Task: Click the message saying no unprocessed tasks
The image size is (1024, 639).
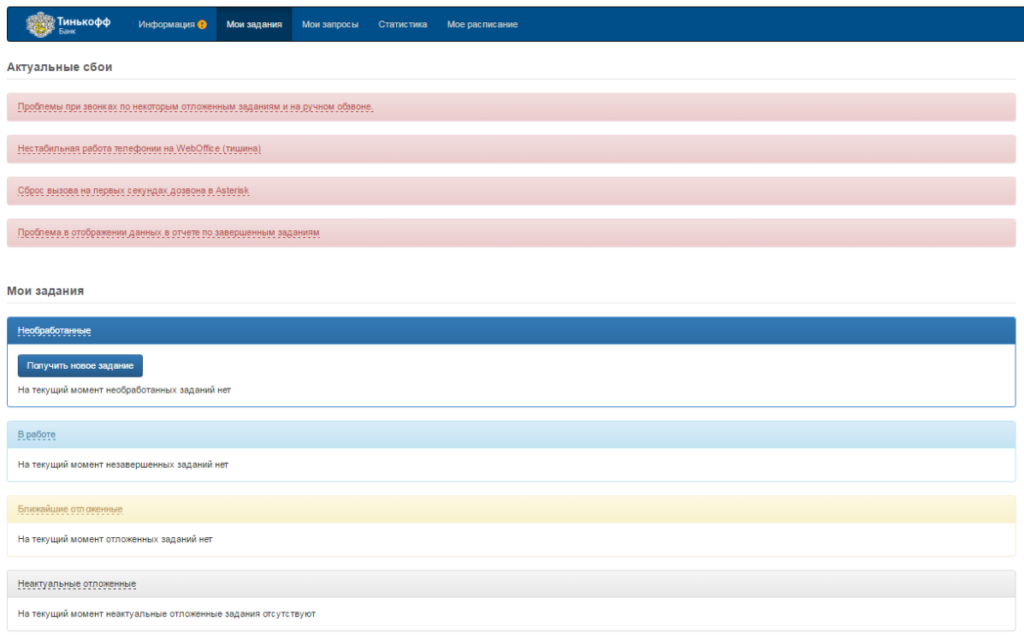Action: [124, 390]
